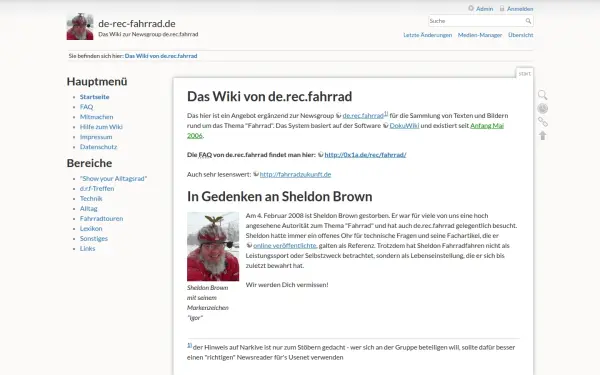Click the Hauptmenü sidebar heading
This screenshot has width=600, height=375.
97,82
